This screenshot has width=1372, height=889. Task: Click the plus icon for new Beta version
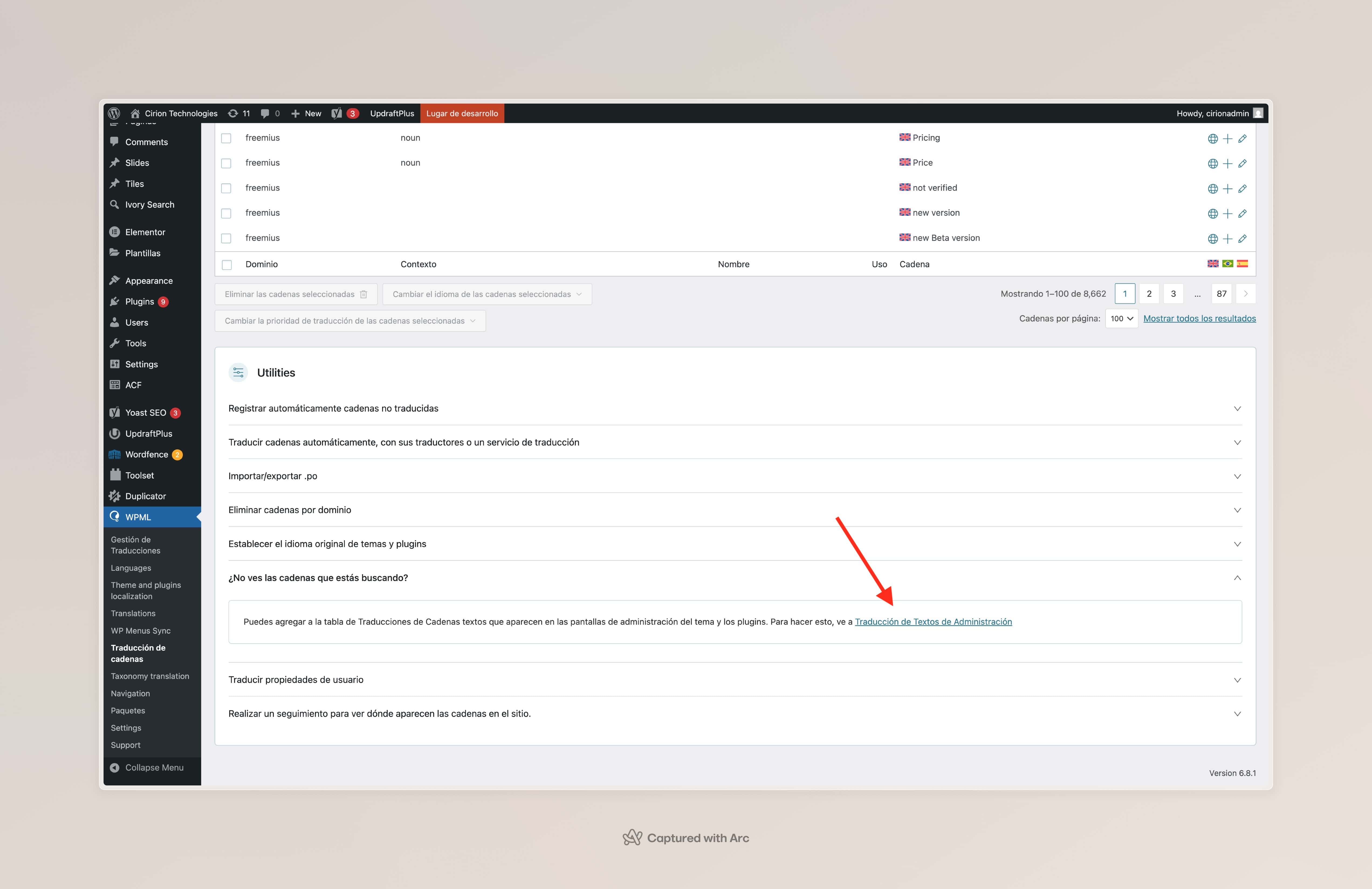coord(1228,239)
